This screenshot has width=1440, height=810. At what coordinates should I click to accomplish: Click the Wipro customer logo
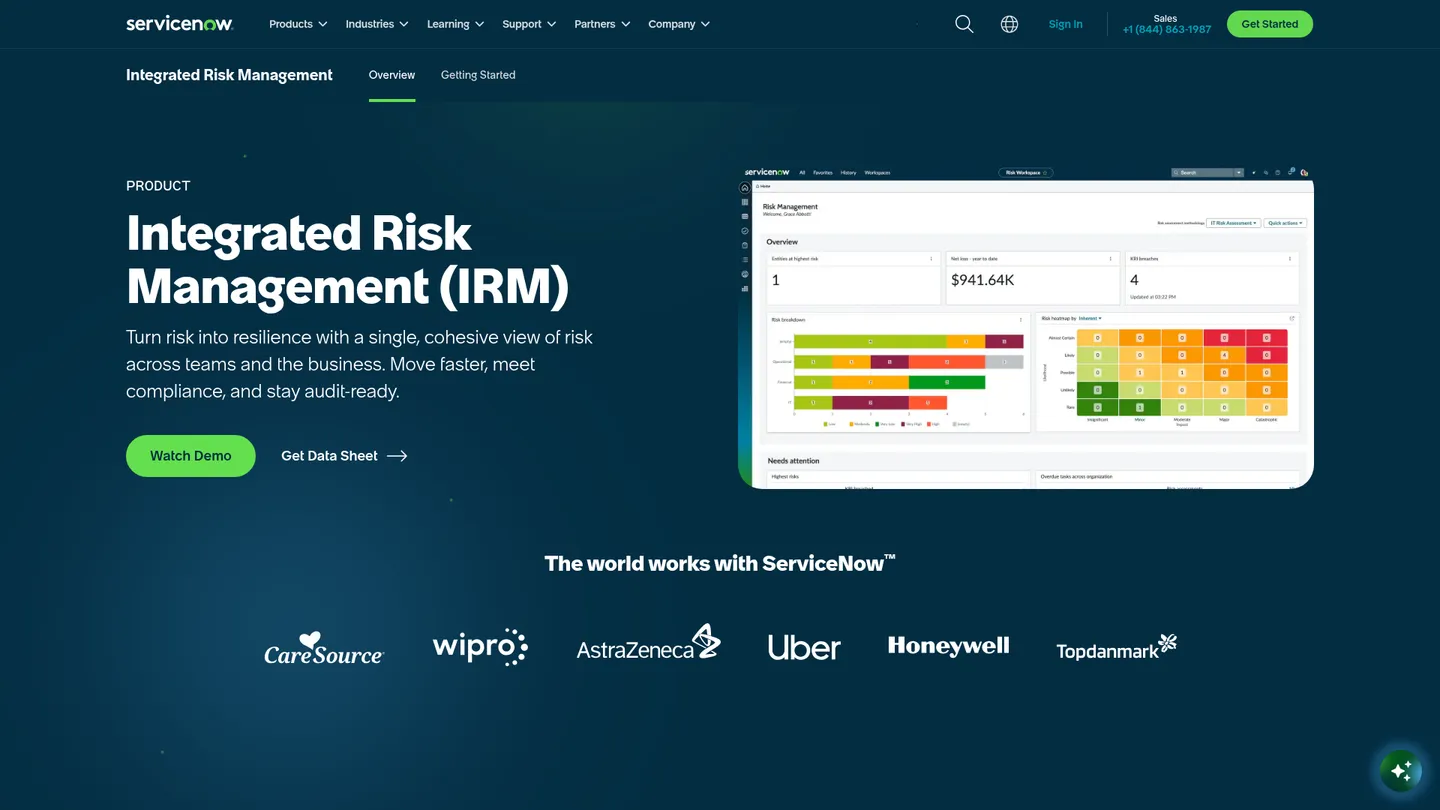480,647
